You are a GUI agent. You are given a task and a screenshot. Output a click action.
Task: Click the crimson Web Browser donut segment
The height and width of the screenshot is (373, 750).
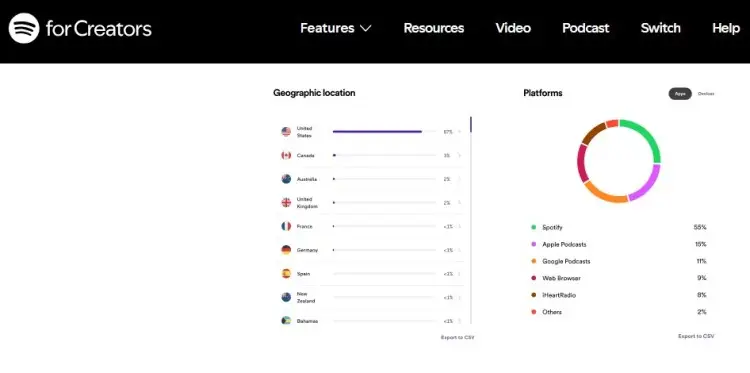pos(582,163)
